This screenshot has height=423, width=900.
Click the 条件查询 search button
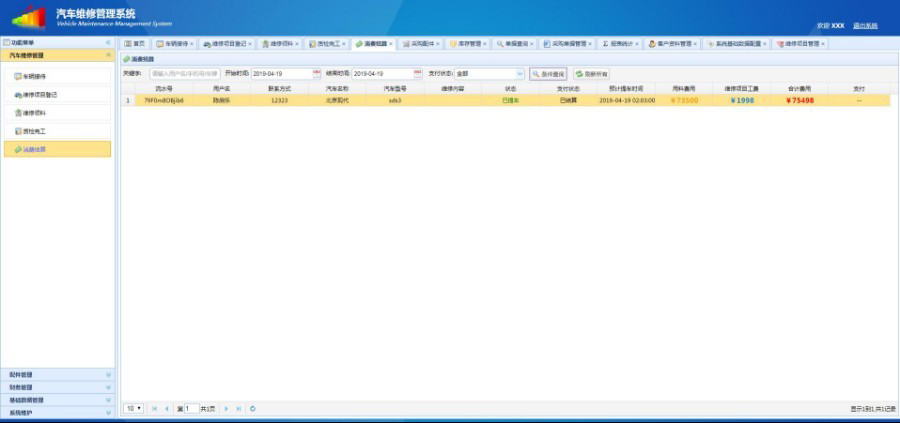click(x=548, y=74)
